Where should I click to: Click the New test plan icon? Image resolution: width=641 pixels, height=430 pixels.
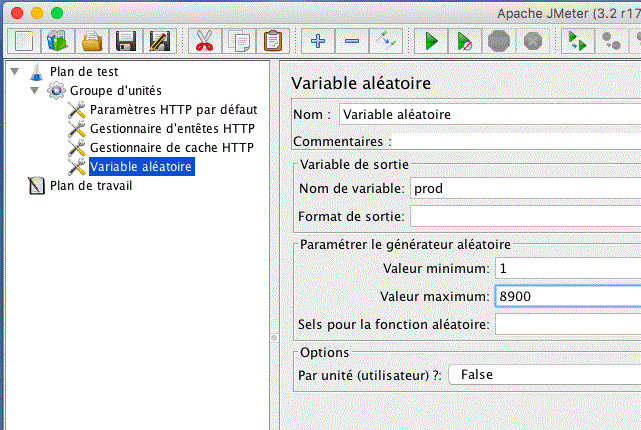[x=24, y=41]
